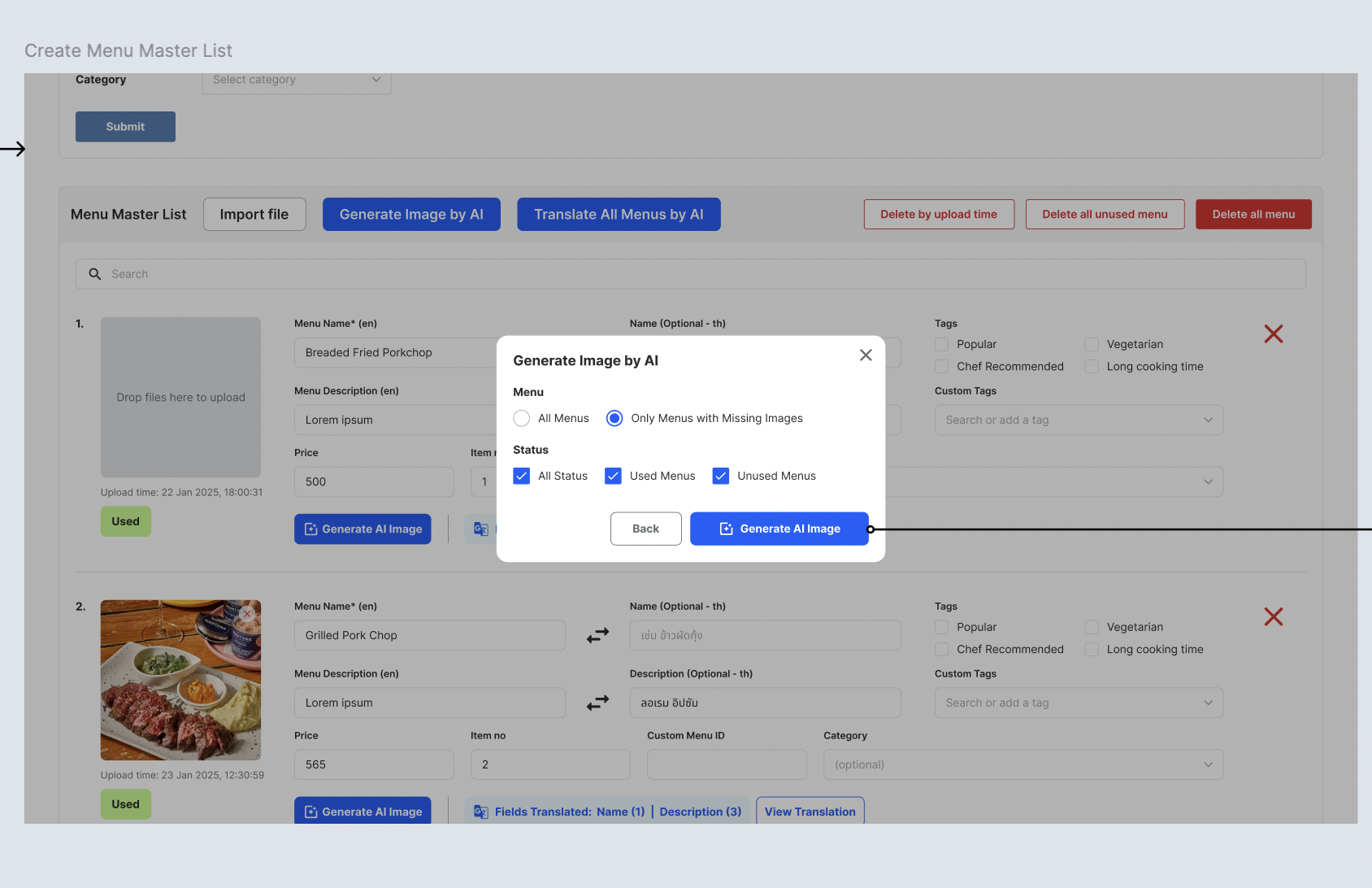Screen dimensions: 1372x888
Task: Toggle the Used Menus checkbox
Action: point(614,477)
